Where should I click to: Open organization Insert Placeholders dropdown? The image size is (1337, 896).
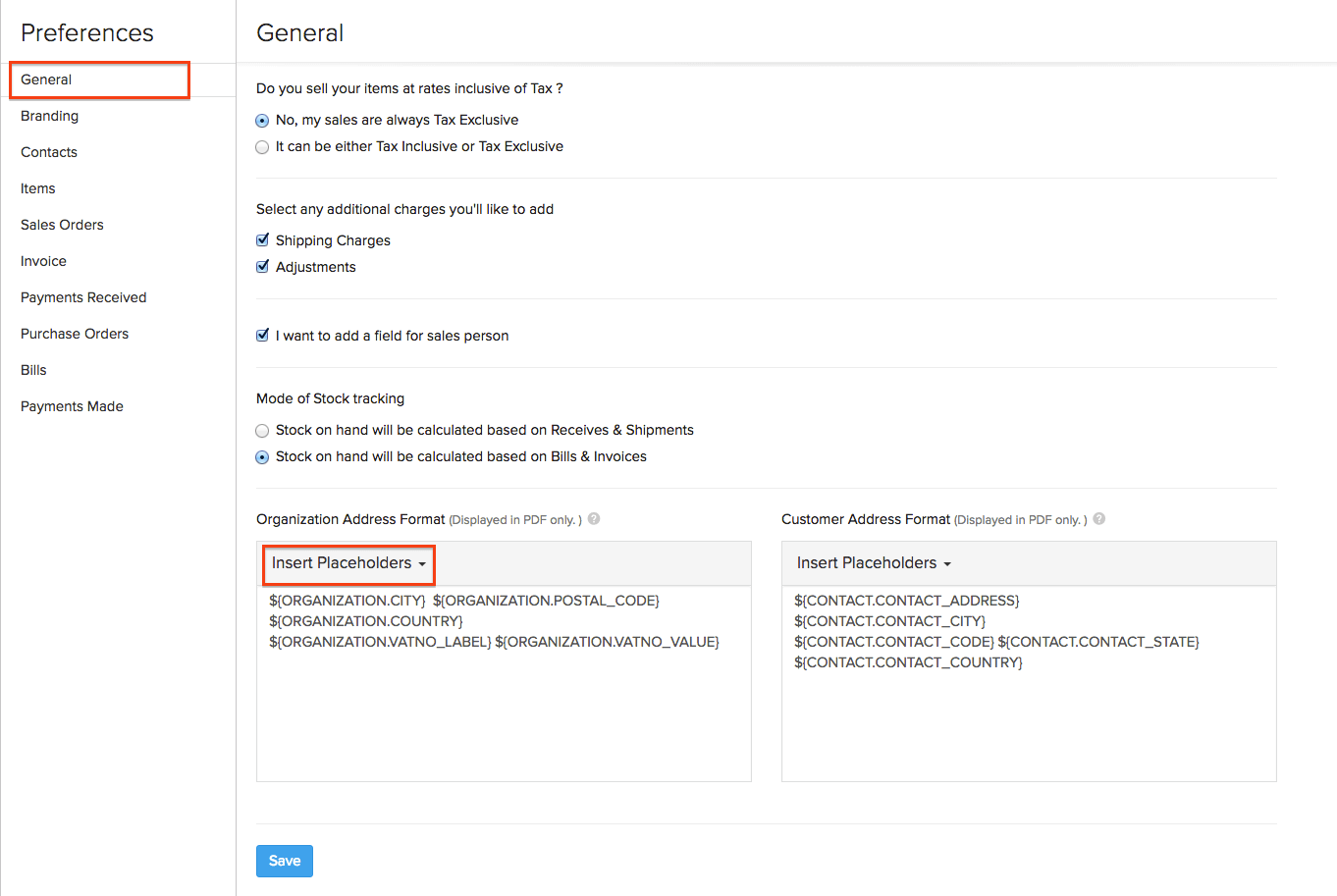(x=348, y=563)
